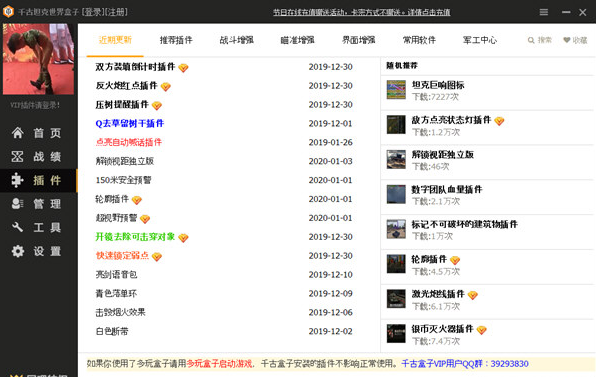Open the 击毁烟火效果 entry

click(120, 312)
